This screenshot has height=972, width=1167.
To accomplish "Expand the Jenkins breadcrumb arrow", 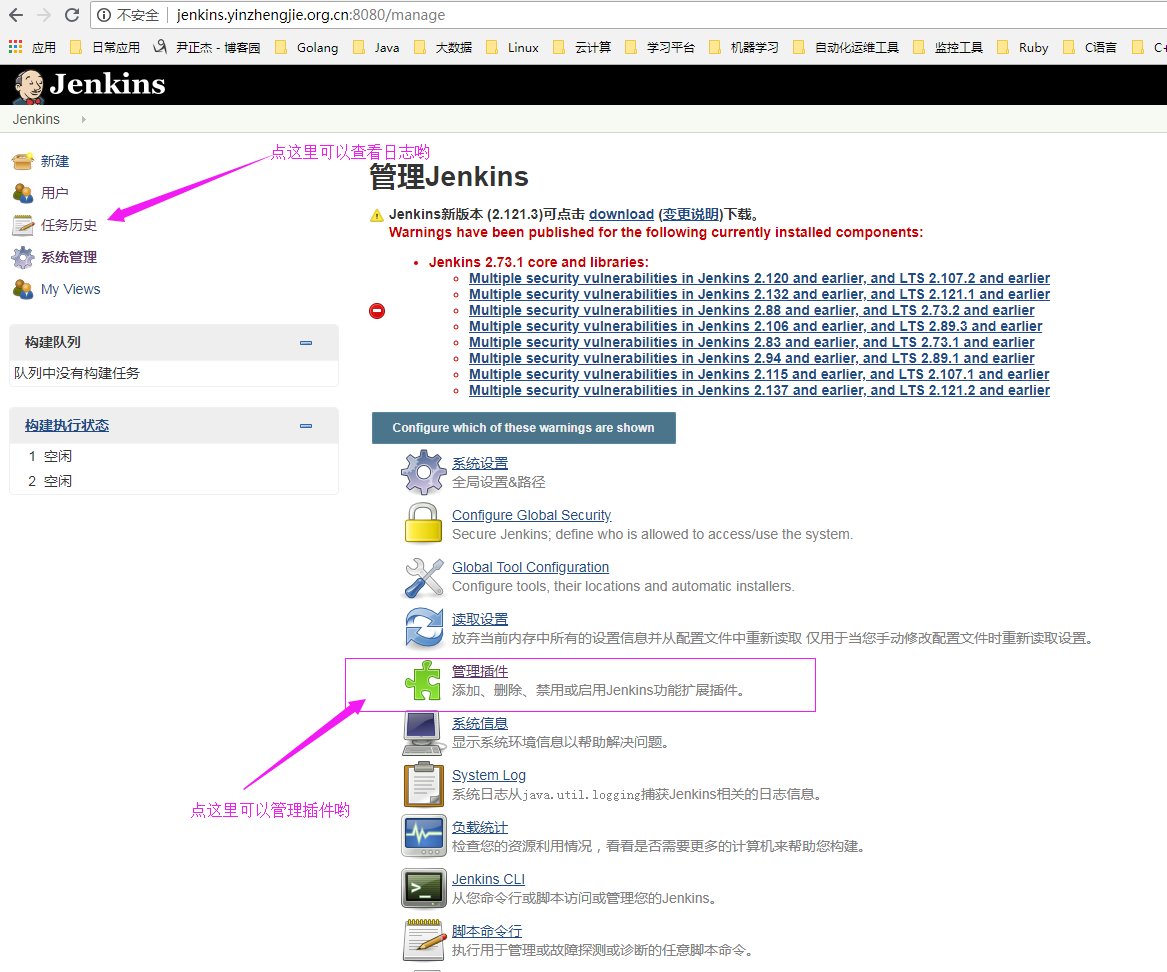I will pyautogui.click(x=83, y=119).
